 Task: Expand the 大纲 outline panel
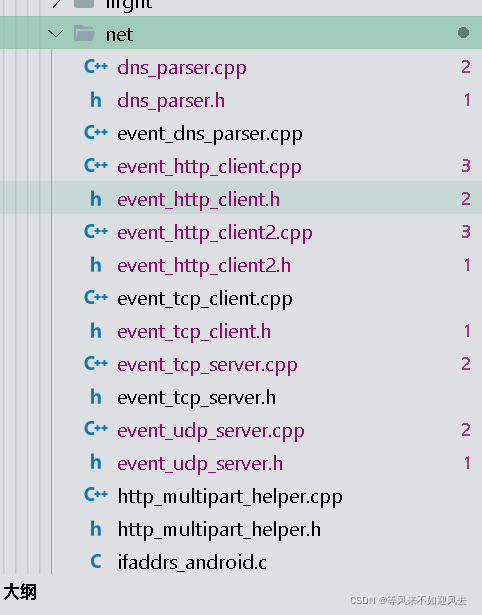coord(20,591)
